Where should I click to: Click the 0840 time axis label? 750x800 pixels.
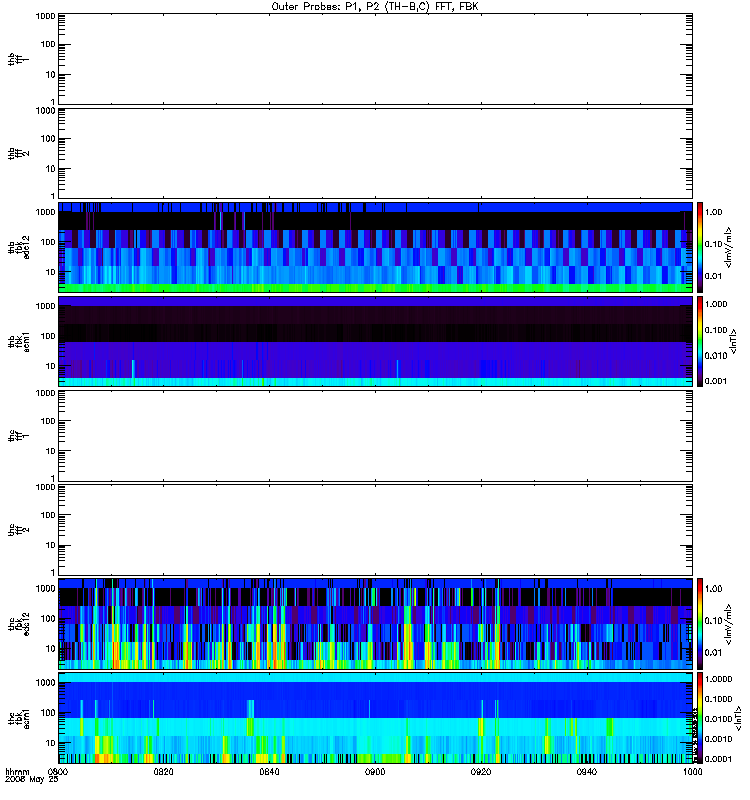[x=269, y=772]
